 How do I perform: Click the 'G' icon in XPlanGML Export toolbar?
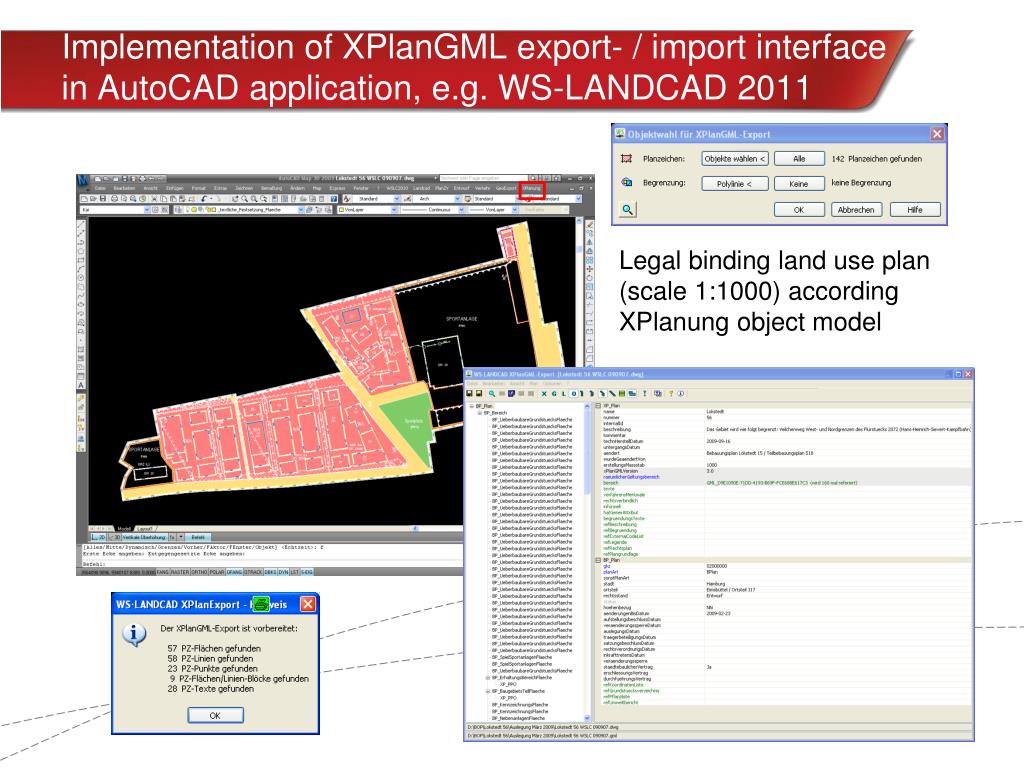554,393
